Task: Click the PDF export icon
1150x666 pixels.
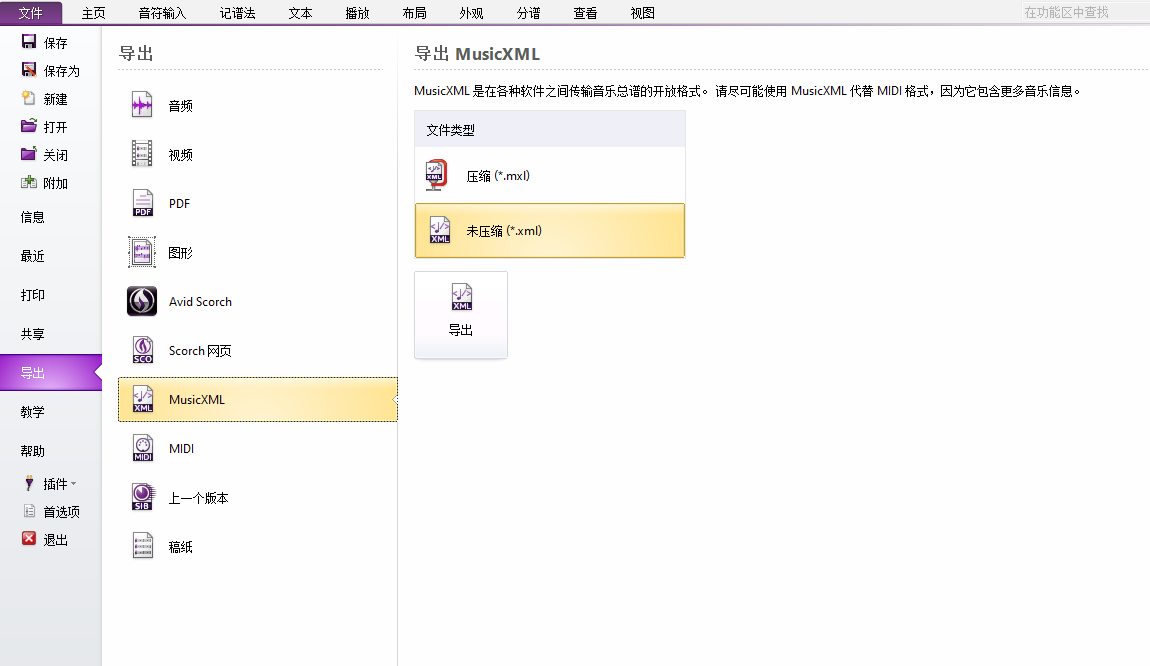Action: tap(142, 203)
